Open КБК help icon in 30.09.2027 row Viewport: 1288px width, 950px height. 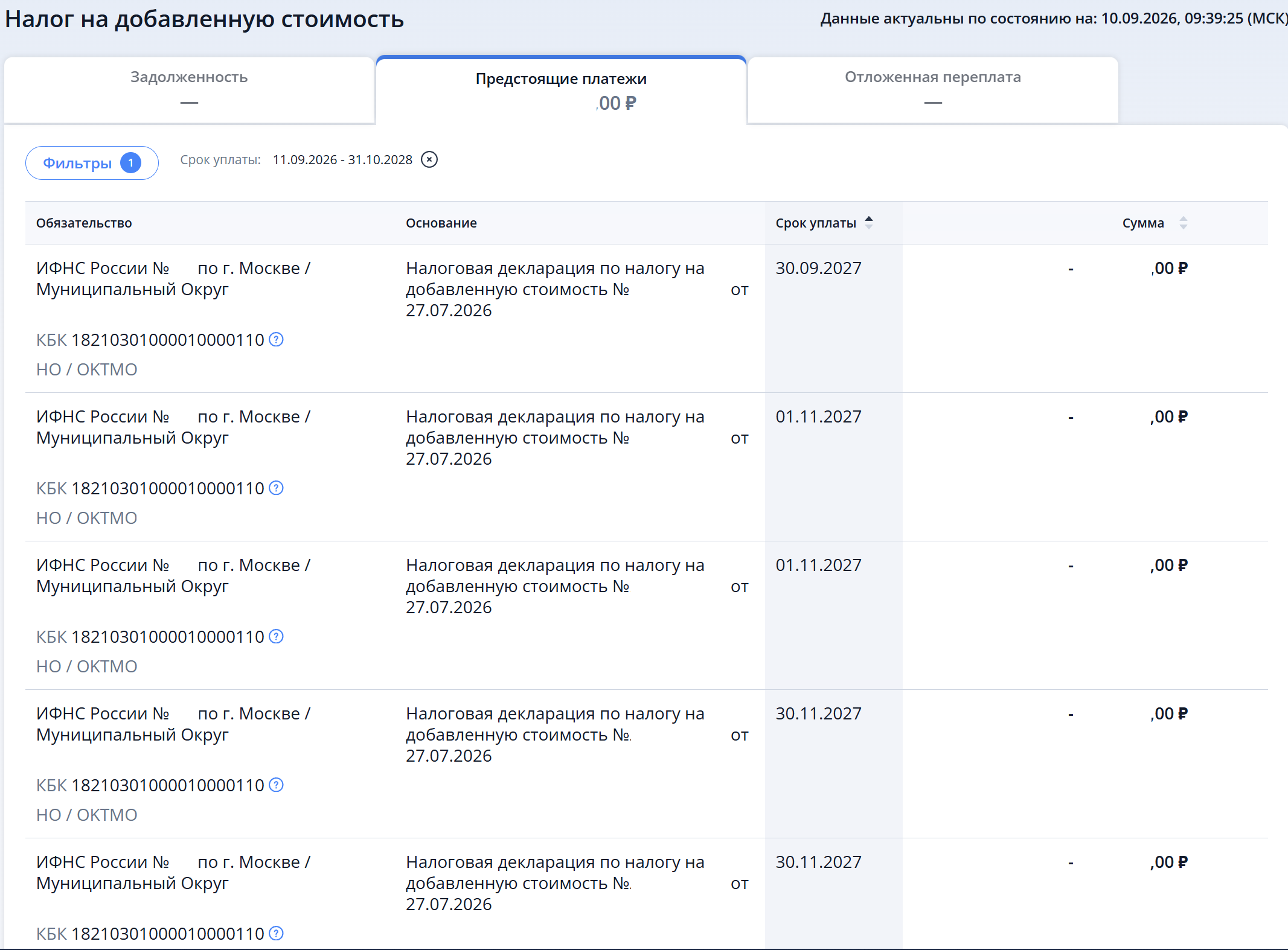coord(276,339)
